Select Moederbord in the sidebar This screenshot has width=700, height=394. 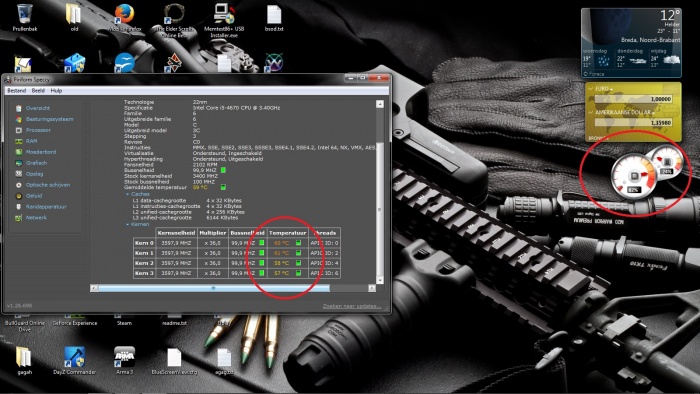click(41, 152)
